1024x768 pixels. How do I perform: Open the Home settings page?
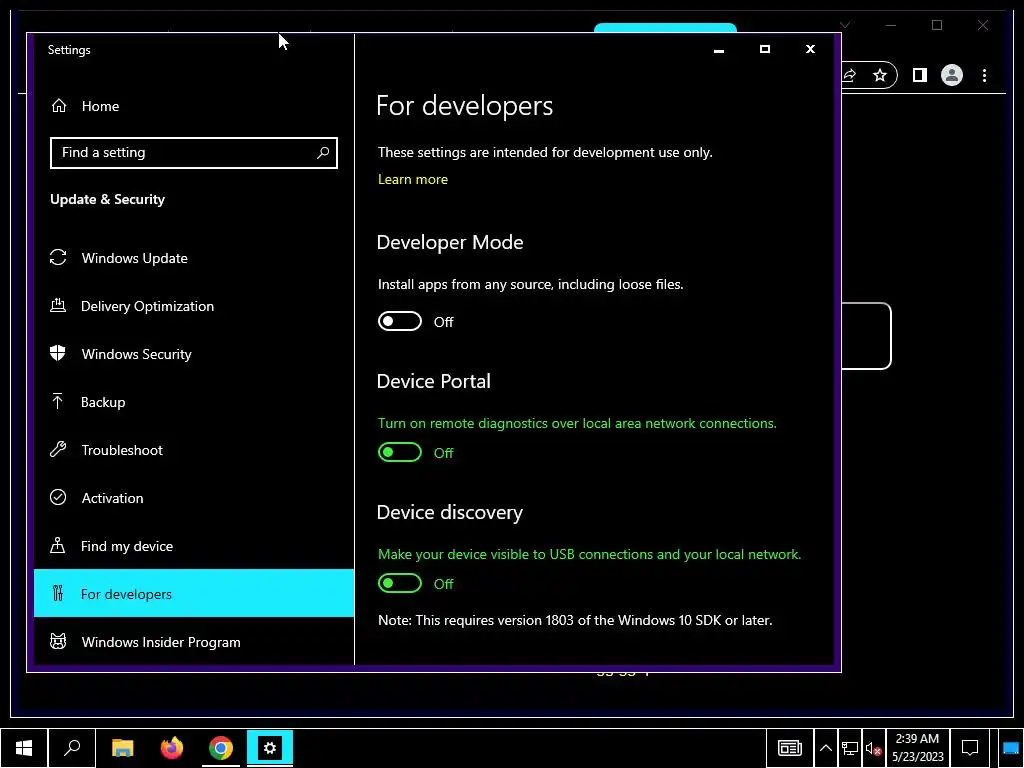(x=193, y=106)
